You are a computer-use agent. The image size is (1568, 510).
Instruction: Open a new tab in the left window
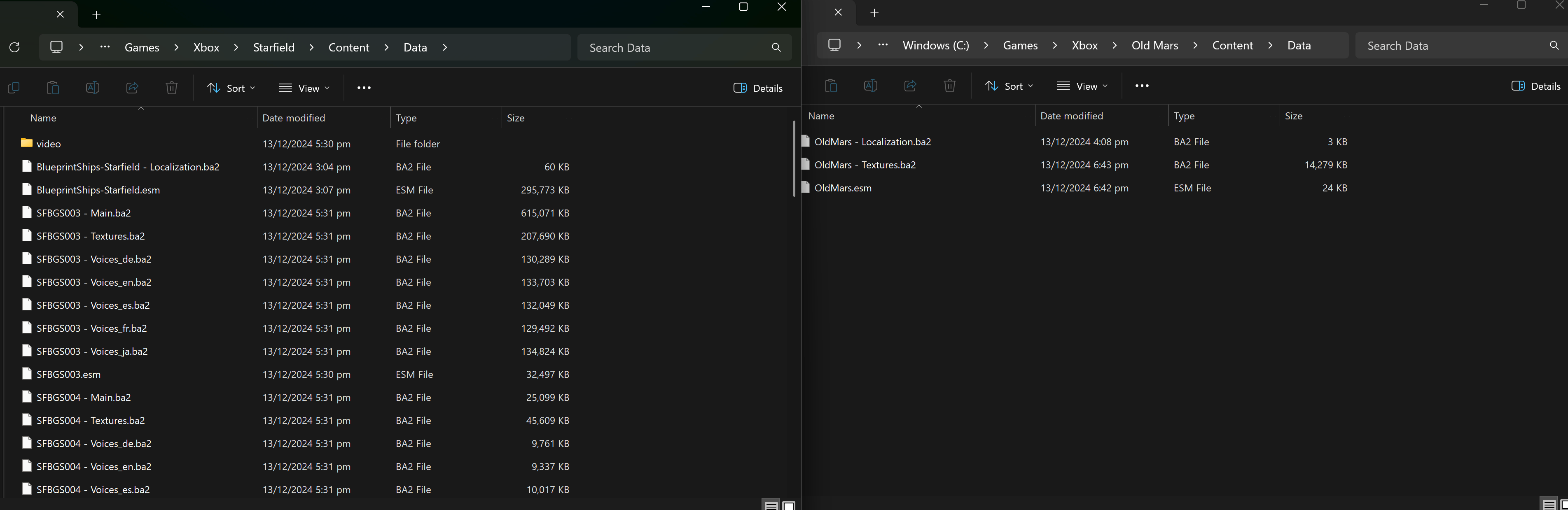pyautogui.click(x=96, y=14)
